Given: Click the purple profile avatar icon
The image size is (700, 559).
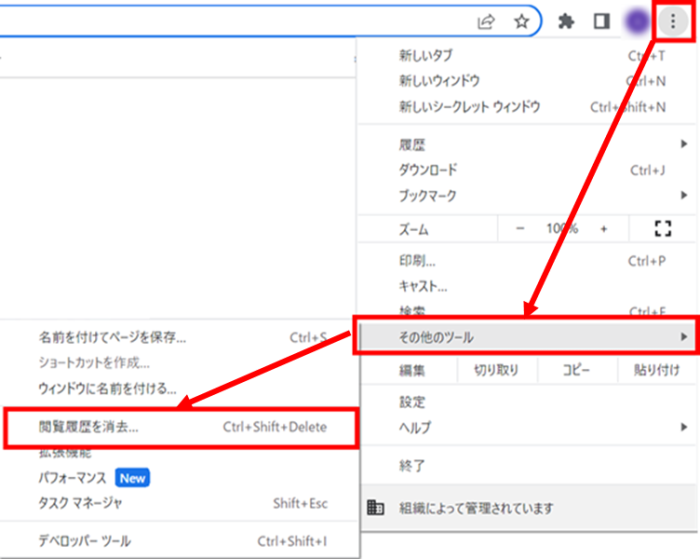Looking at the screenshot, I should [636, 21].
